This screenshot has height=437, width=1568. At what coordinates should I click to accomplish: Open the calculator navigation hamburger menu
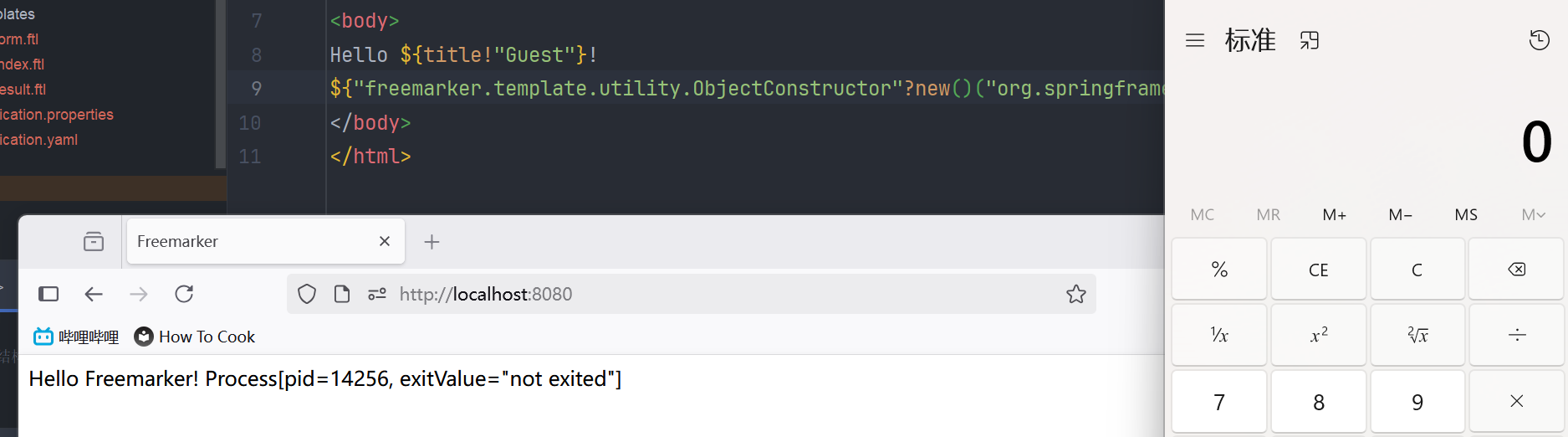point(1195,40)
